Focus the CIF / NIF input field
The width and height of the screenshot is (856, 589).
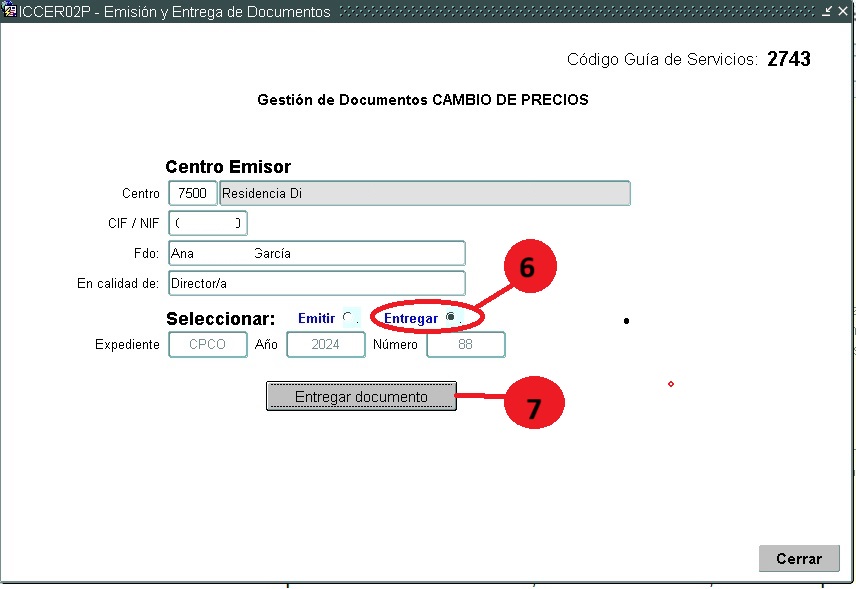click(207, 223)
